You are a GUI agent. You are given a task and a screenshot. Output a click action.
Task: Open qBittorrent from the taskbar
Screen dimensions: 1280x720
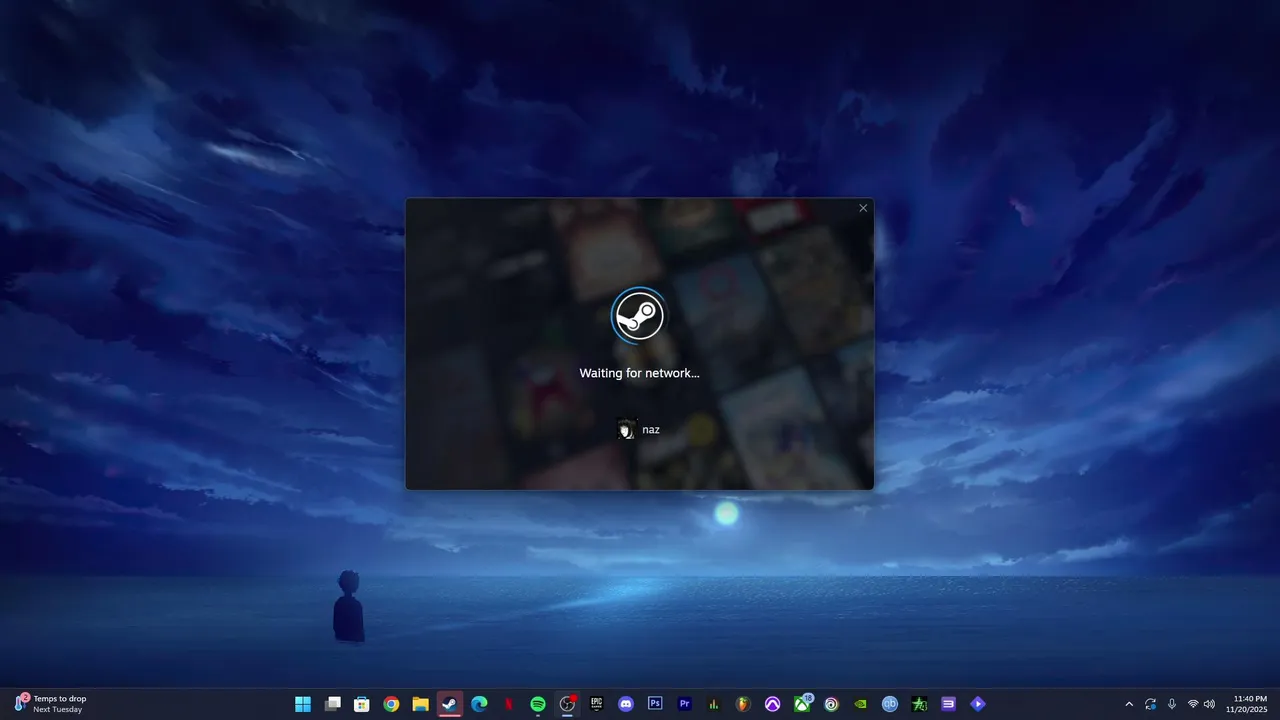[890, 704]
